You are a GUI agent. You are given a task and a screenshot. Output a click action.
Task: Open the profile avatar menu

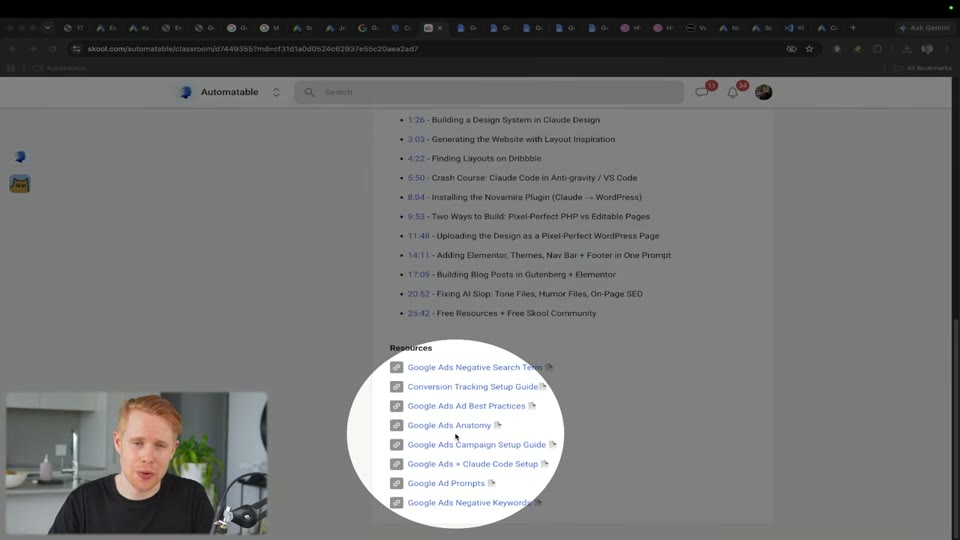[763, 92]
